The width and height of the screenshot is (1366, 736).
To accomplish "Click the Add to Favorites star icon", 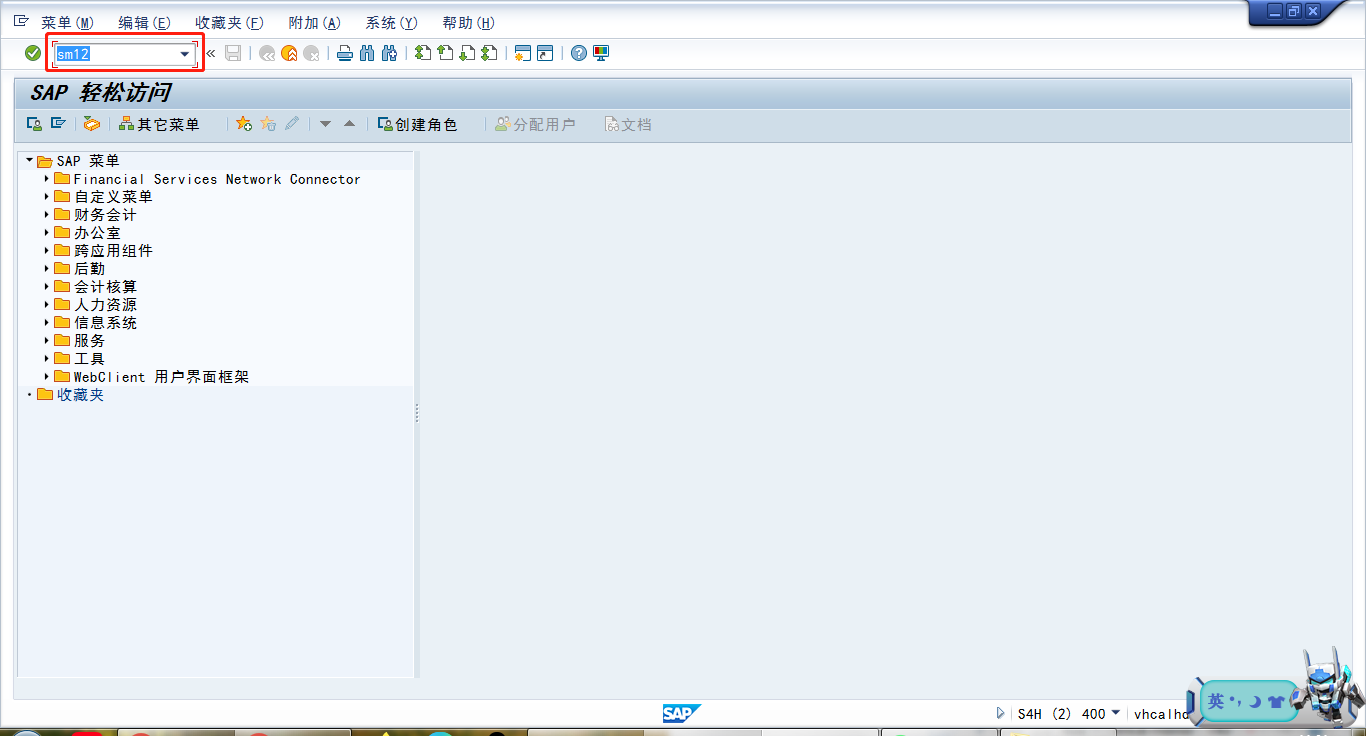I will pyautogui.click(x=244, y=124).
